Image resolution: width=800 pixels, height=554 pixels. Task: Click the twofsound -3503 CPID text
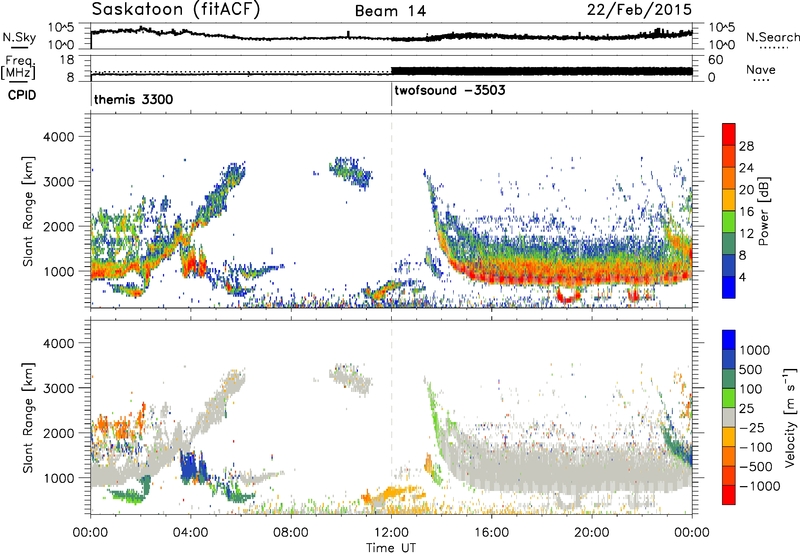click(450, 90)
